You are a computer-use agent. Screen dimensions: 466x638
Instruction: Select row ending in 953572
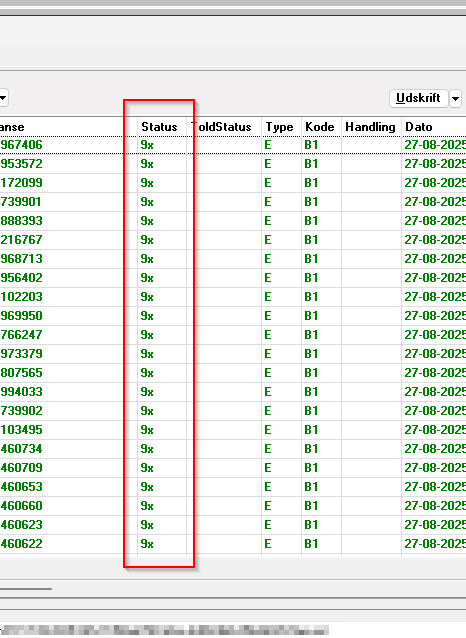click(x=233, y=164)
